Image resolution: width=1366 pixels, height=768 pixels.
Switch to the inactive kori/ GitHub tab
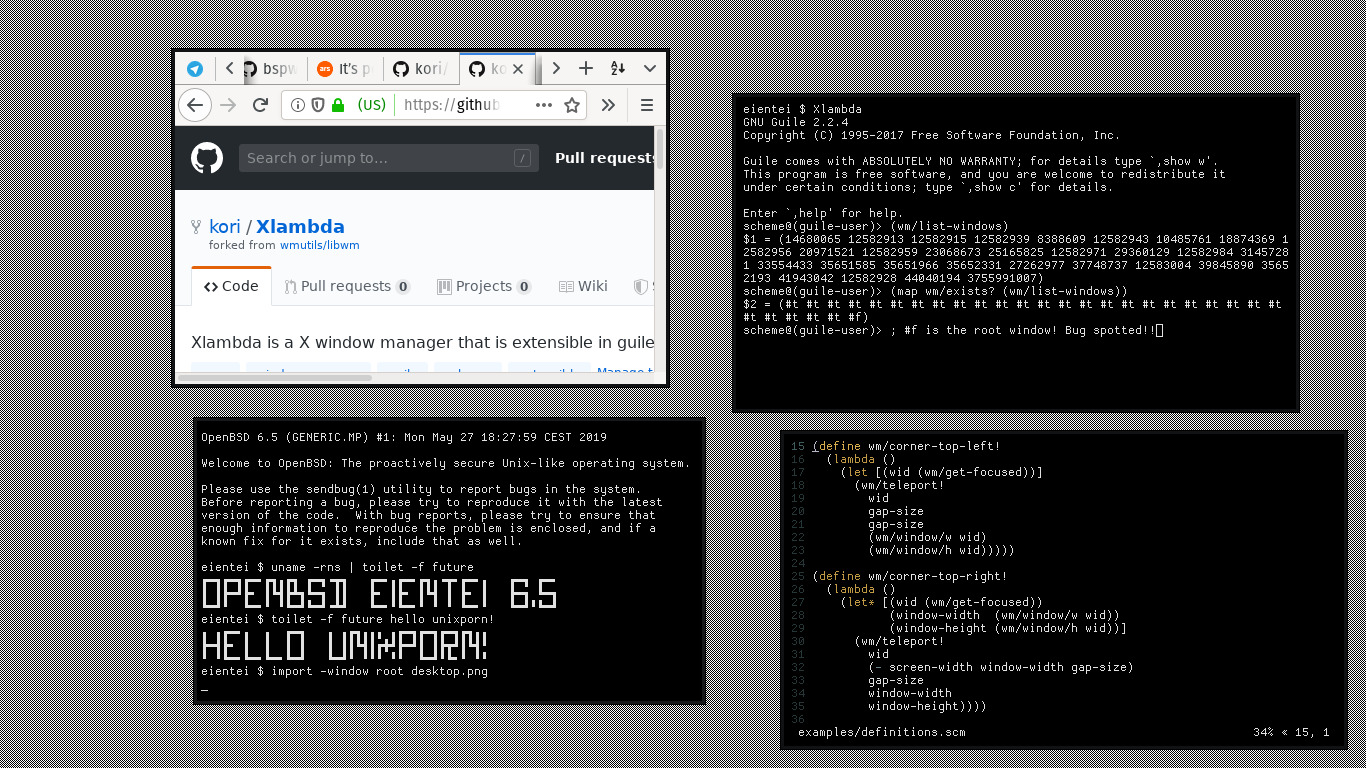(420, 69)
